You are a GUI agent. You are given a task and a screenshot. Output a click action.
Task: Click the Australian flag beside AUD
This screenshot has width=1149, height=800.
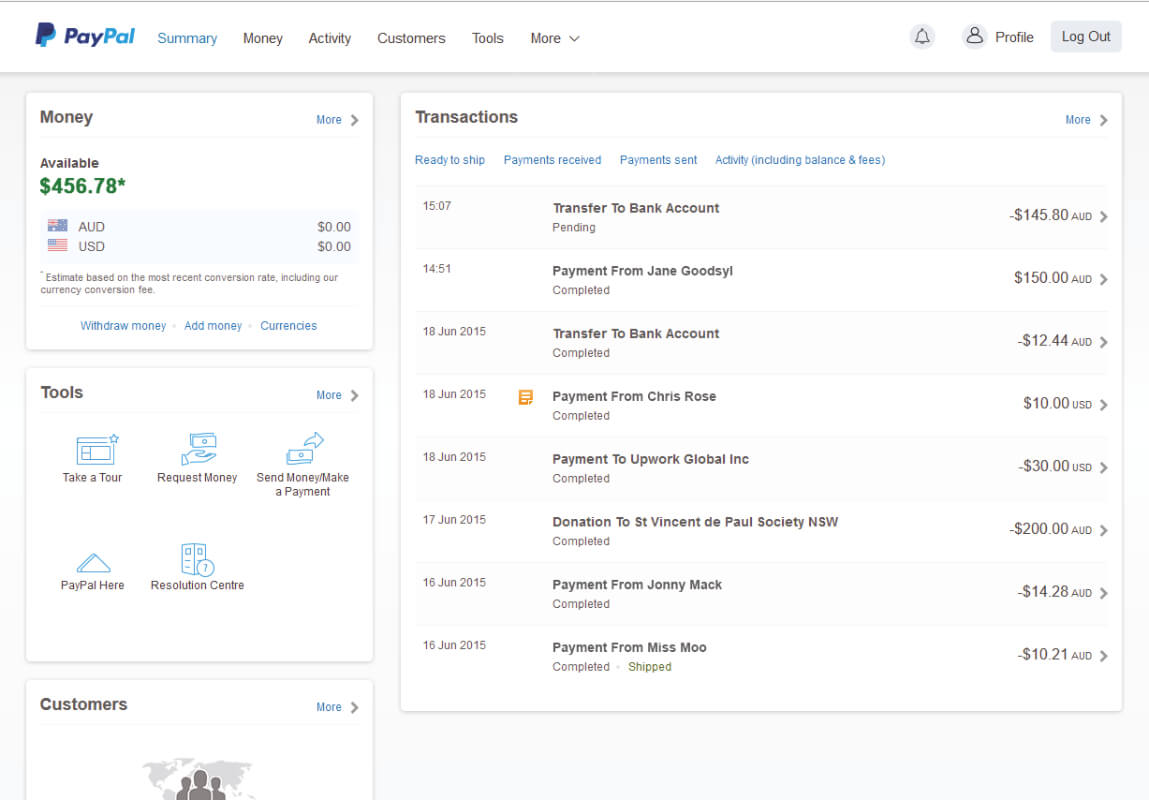[57, 226]
